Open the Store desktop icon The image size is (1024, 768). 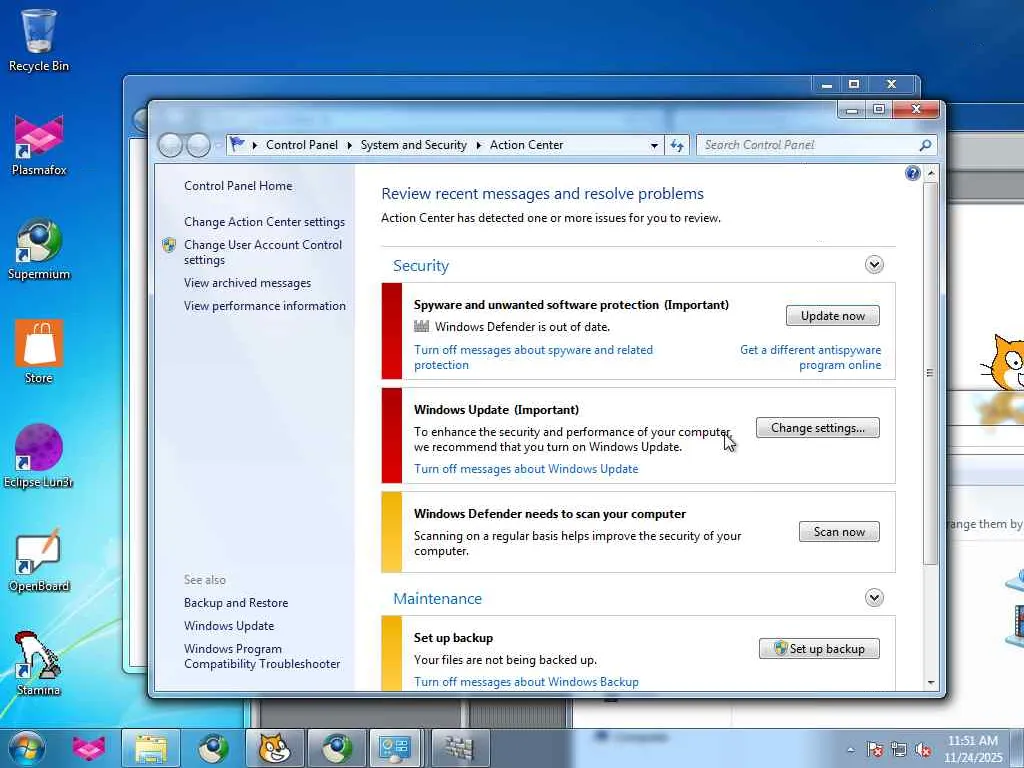[39, 353]
